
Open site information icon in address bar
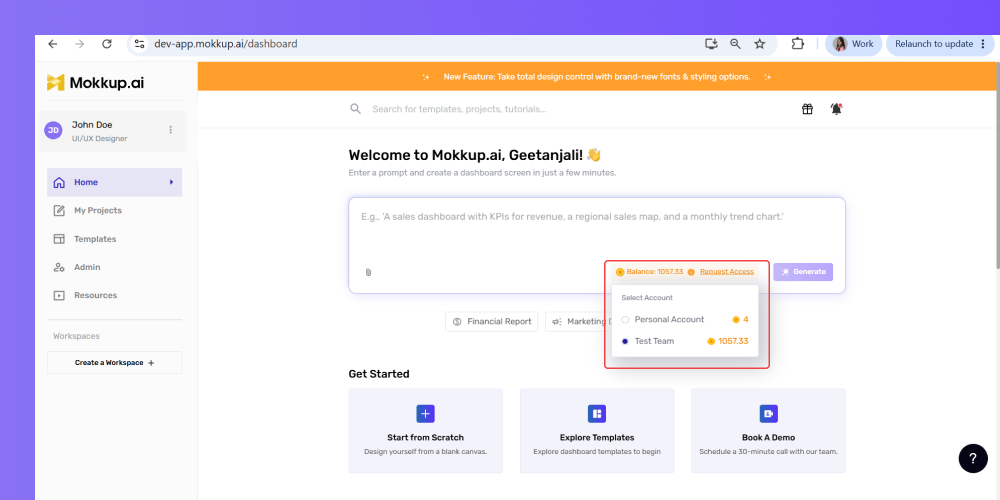click(x=140, y=44)
